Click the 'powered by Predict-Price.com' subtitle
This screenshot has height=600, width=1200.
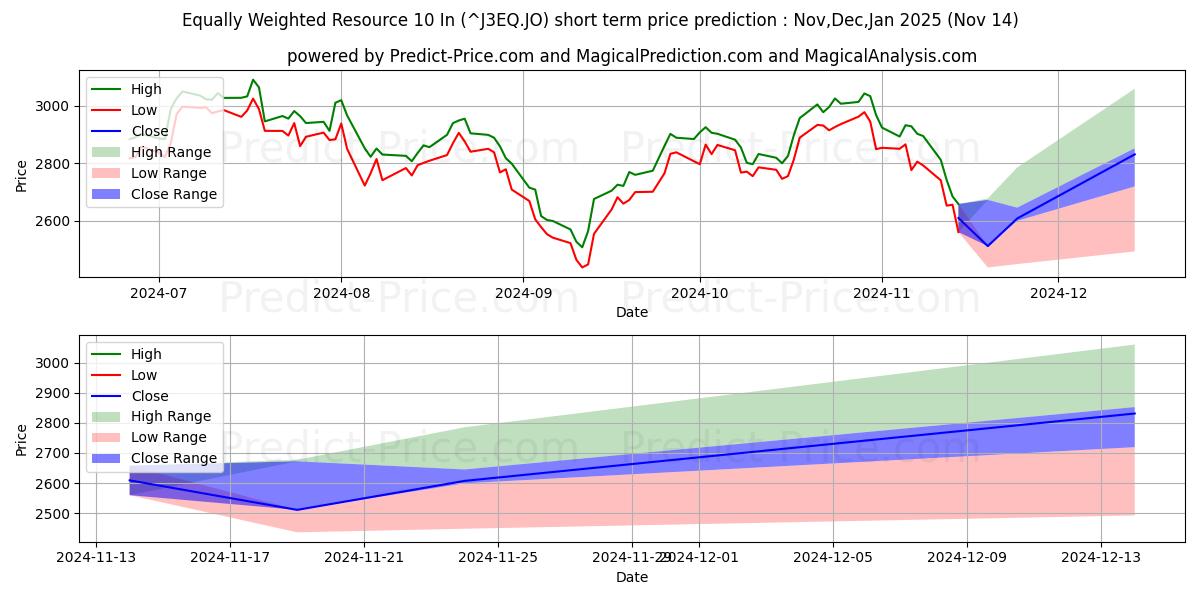(632, 56)
